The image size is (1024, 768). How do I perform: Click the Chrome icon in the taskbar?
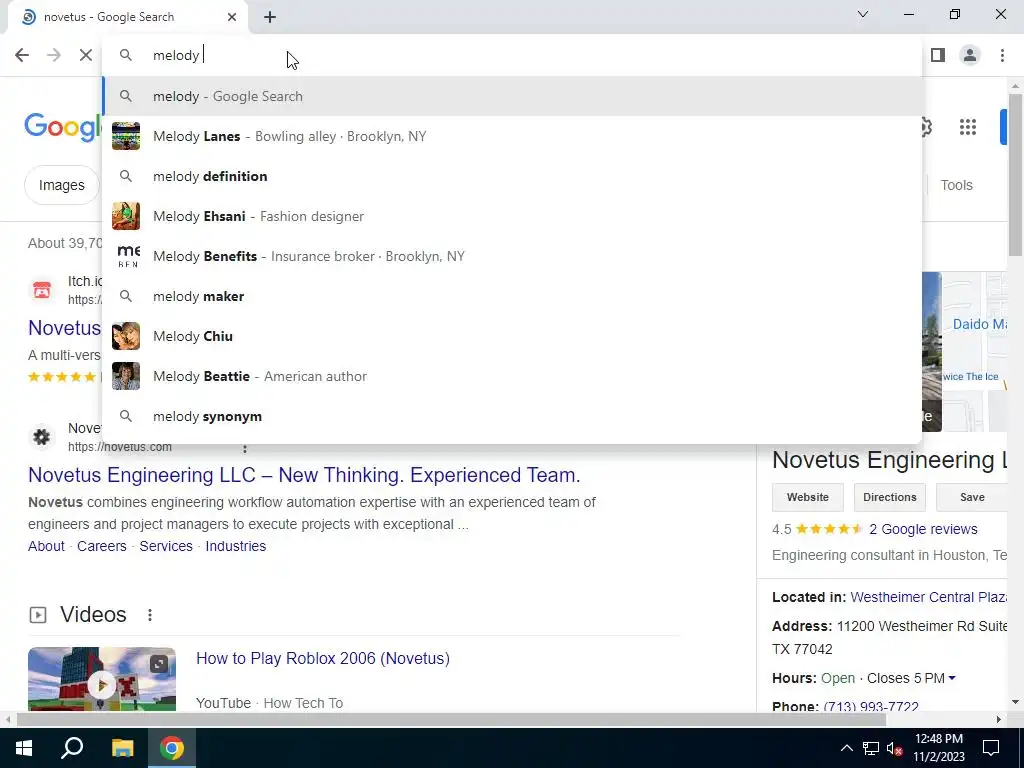click(172, 748)
